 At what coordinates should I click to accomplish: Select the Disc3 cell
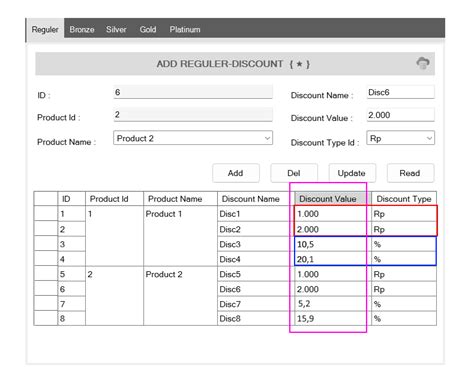coord(256,244)
